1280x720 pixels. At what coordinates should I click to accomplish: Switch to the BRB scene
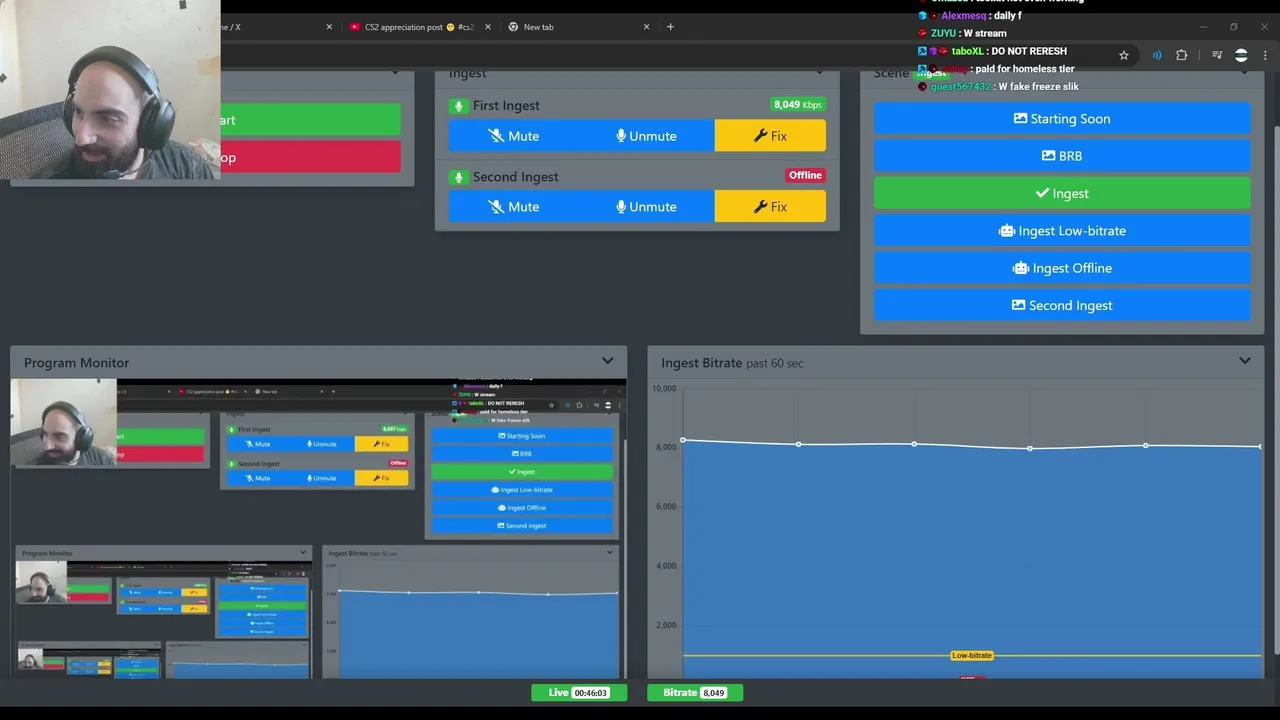click(x=1062, y=156)
